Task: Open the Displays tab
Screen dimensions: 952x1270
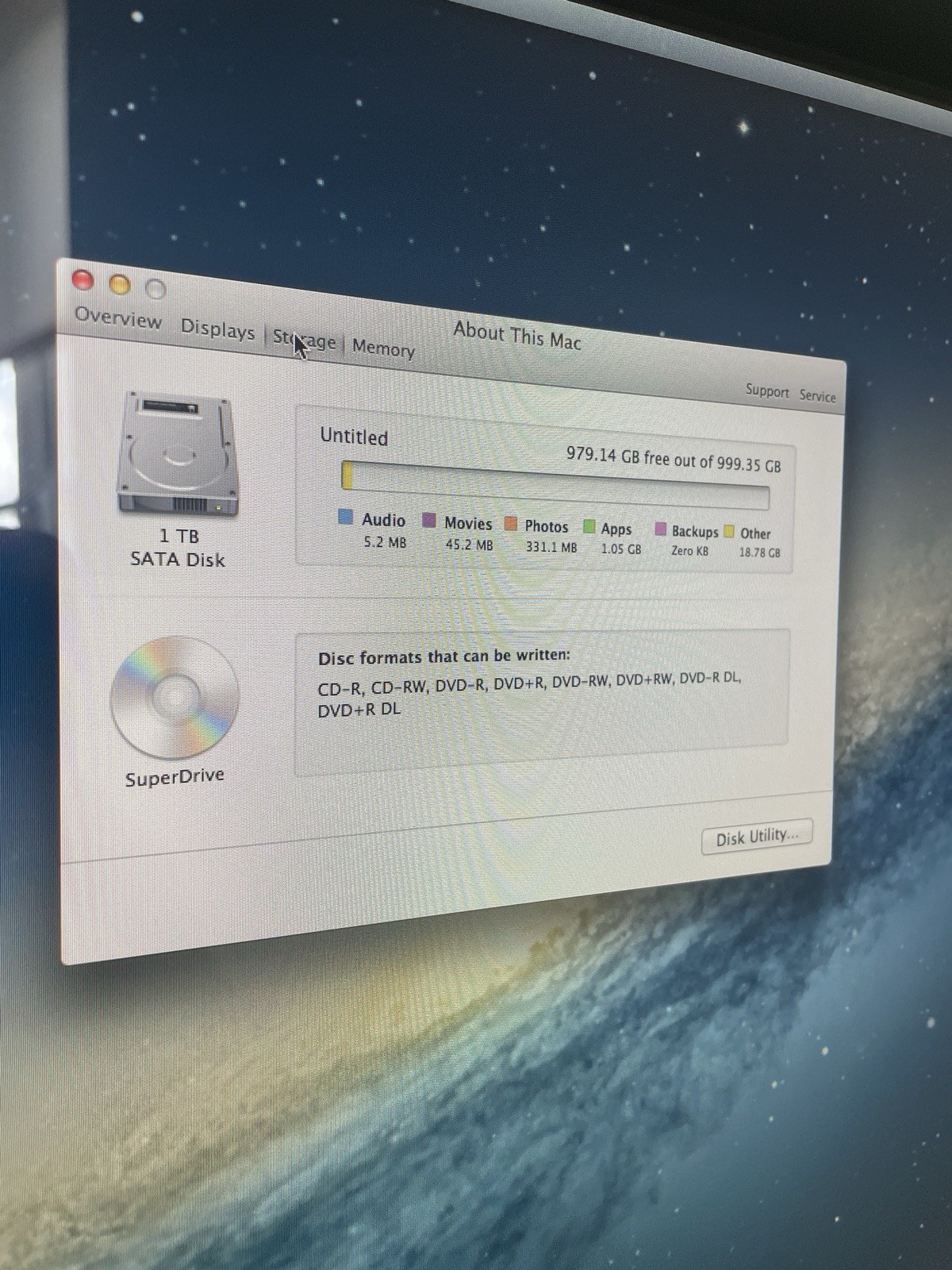Action: click(x=217, y=329)
